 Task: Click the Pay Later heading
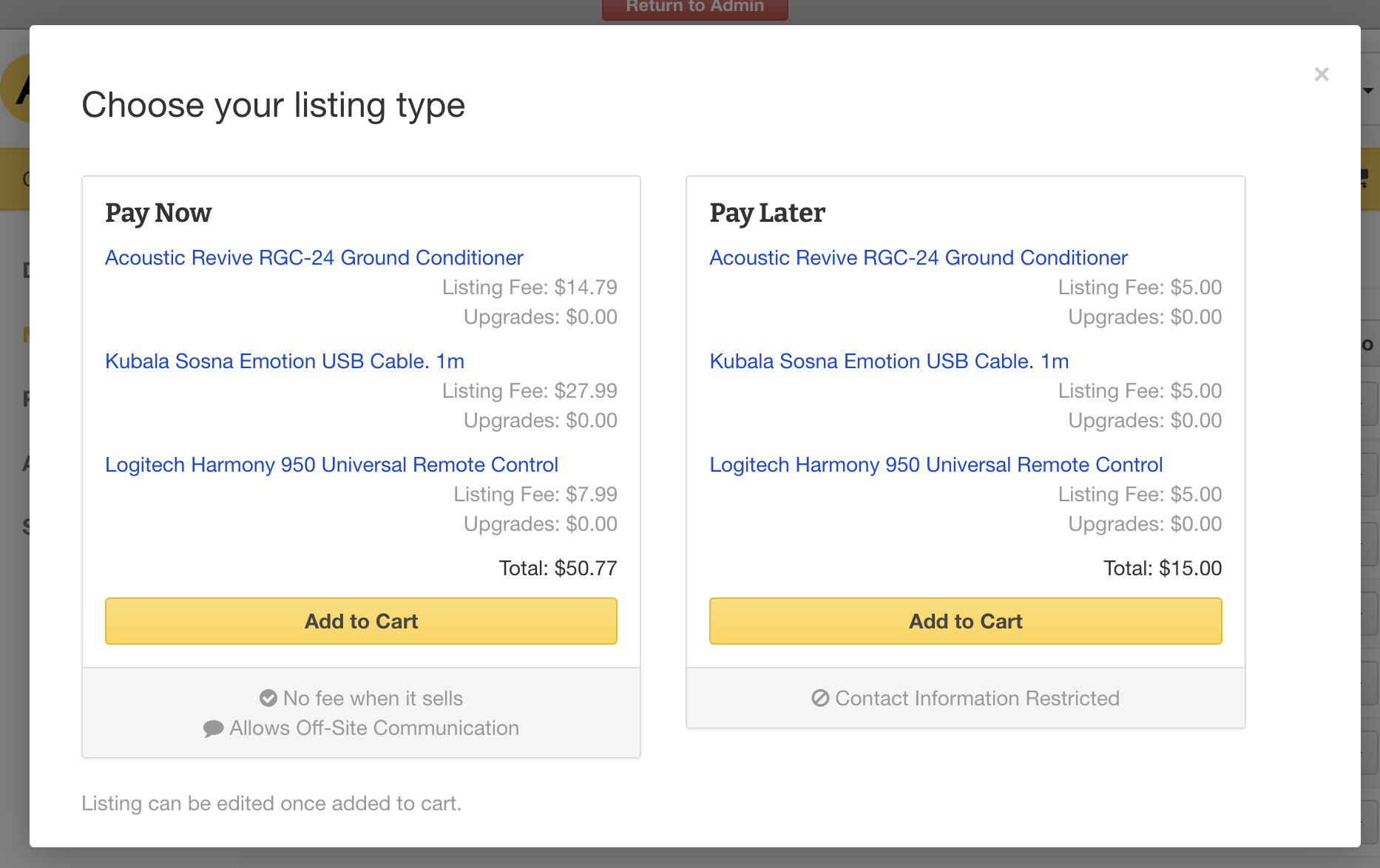767,213
